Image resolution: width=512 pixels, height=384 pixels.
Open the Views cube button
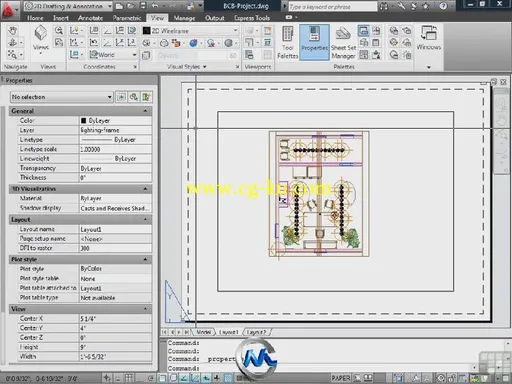(x=41, y=38)
